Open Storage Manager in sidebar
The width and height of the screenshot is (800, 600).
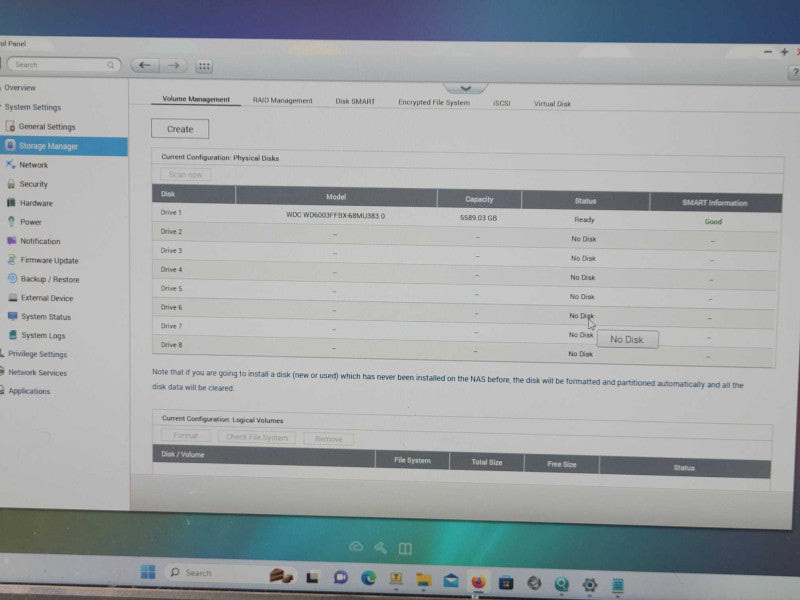[x=62, y=146]
